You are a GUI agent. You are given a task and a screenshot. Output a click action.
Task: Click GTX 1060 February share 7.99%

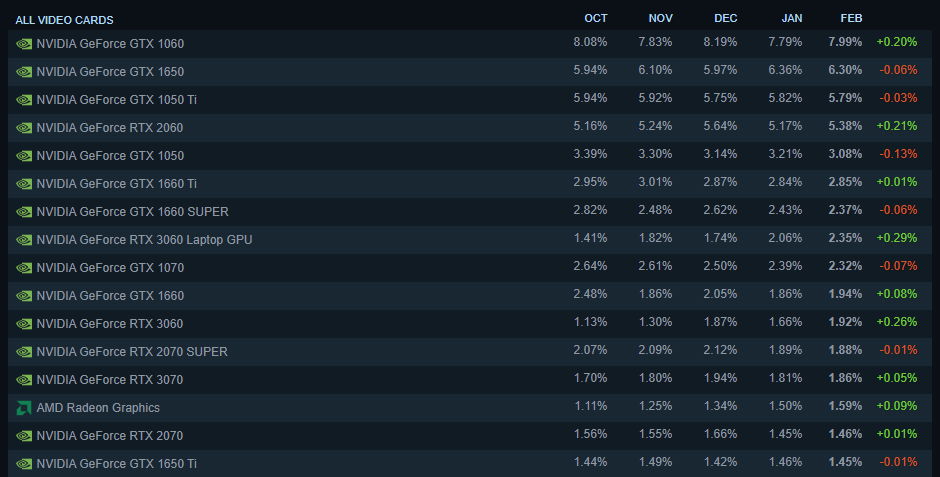click(845, 43)
